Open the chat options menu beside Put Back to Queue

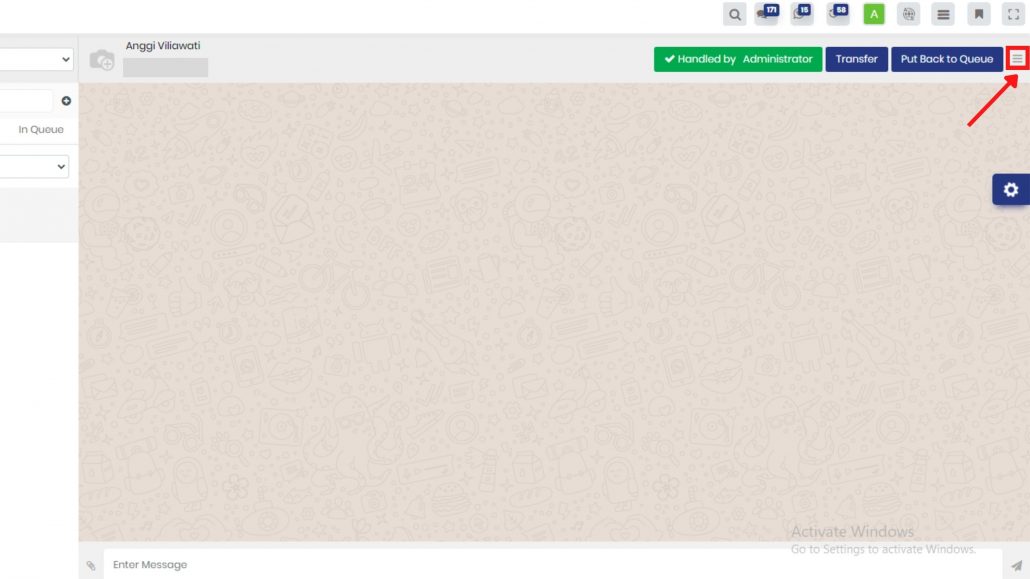point(1018,58)
